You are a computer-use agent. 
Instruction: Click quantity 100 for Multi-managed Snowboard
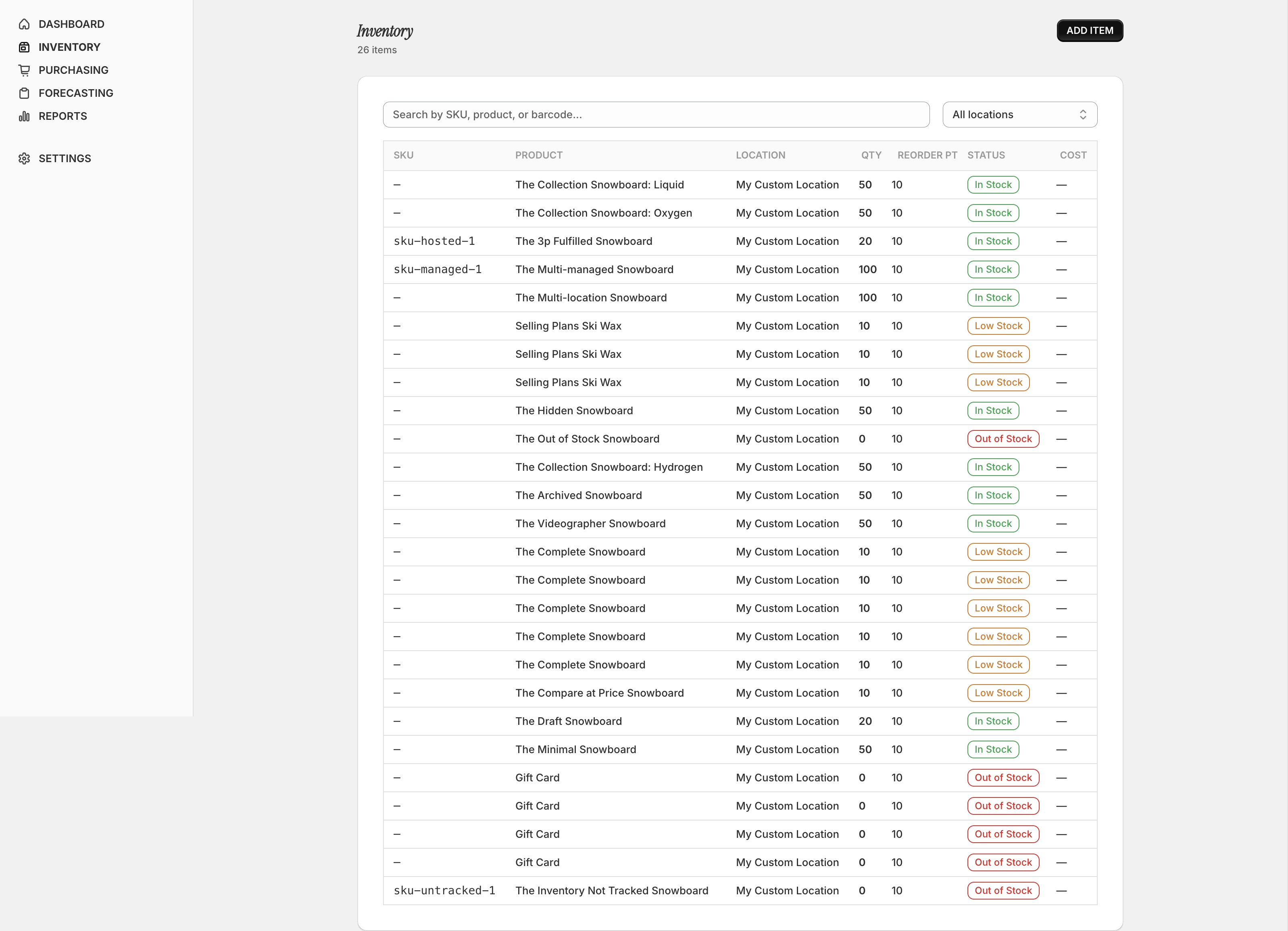[x=867, y=269]
